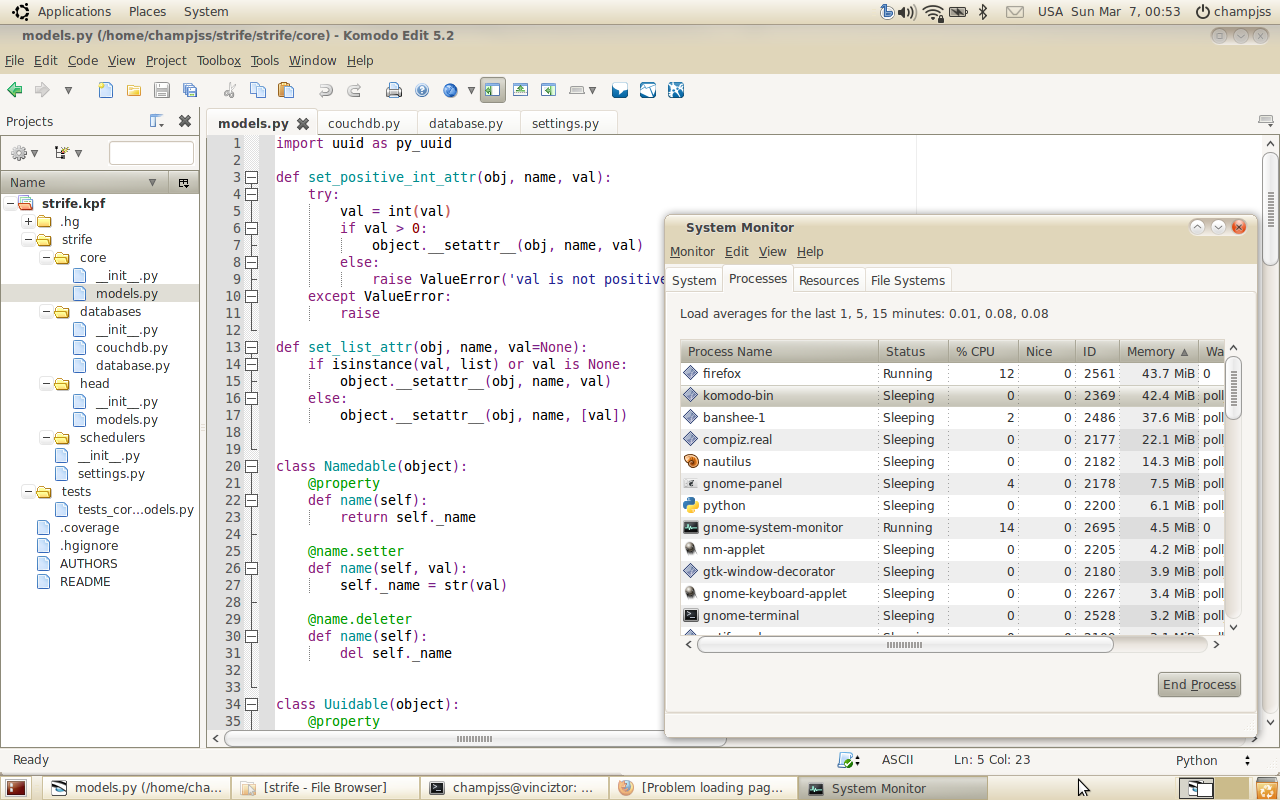Image resolution: width=1280 pixels, height=800 pixels.
Task: Click the Help question mark icon
Action: click(x=422, y=90)
